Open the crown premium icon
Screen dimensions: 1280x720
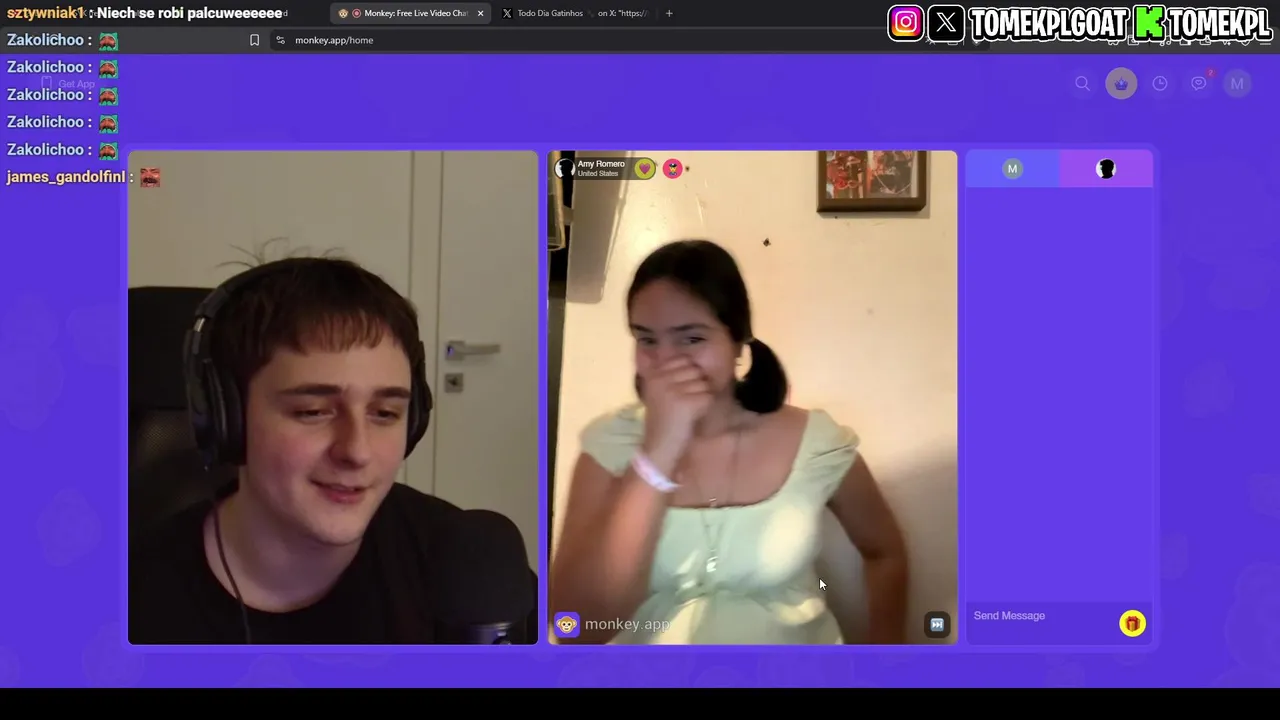point(1121,84)
